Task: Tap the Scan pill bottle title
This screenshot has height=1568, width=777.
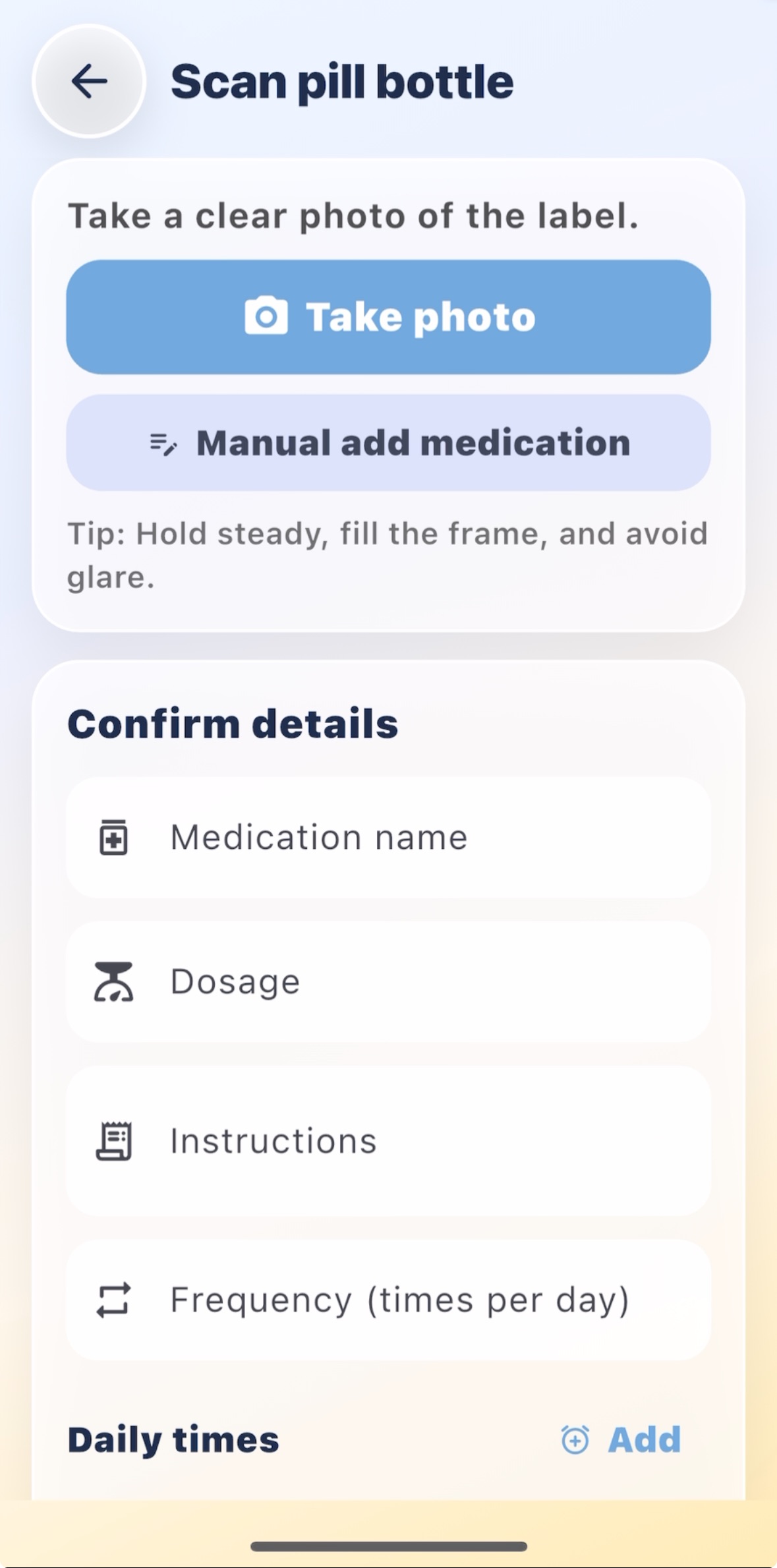Action: point(342,82)
